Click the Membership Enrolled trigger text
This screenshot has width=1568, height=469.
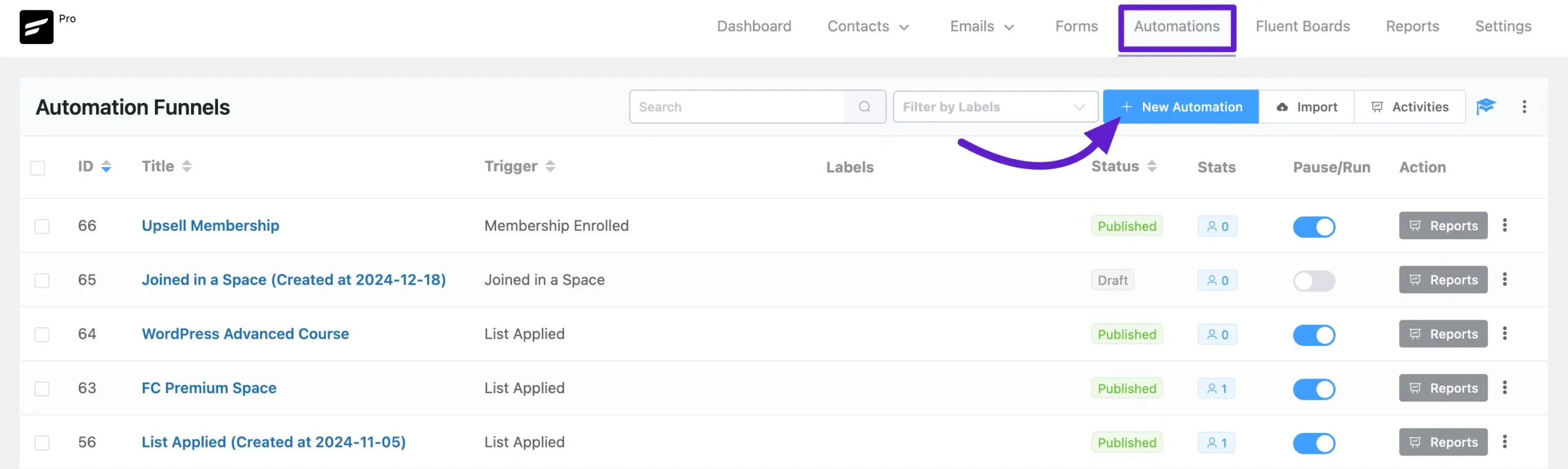(x=556, y=226)
